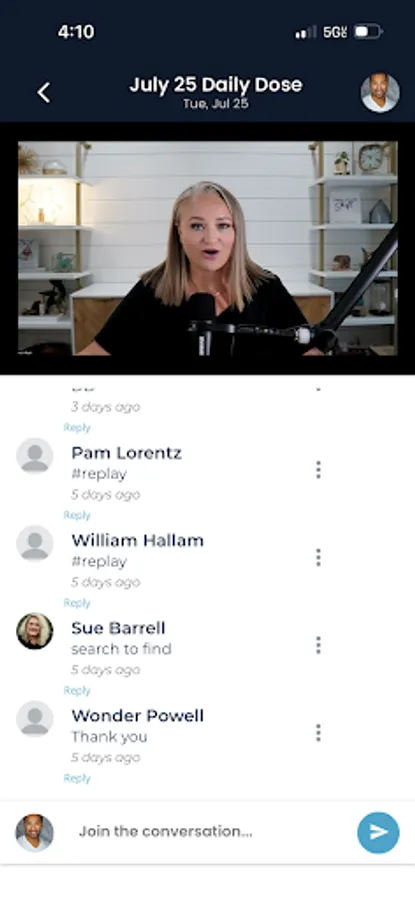
Task: Click the Join the conversation input field
Action: point(210,832)
